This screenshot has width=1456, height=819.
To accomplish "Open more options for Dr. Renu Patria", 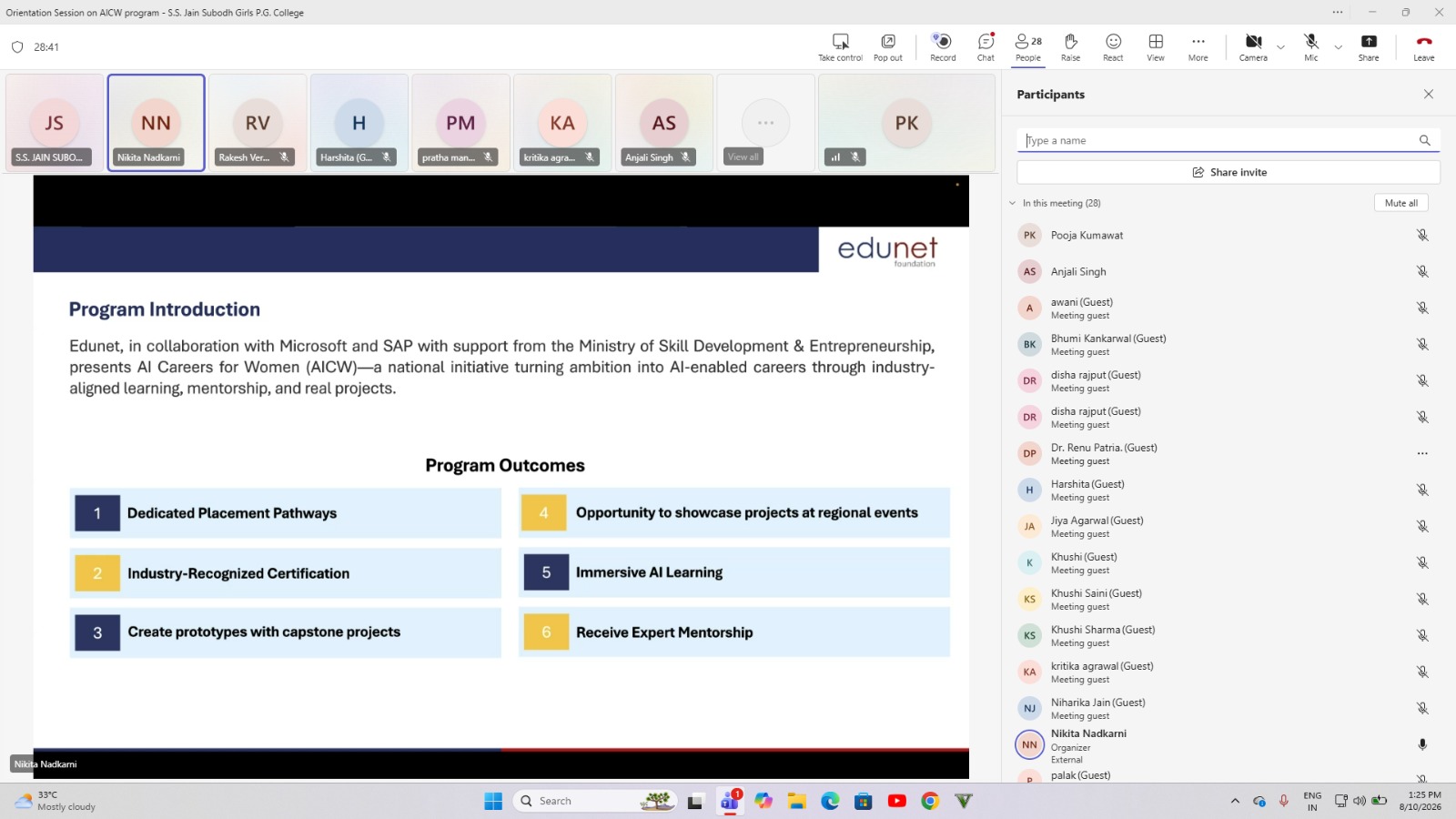I will [1422, 453].
